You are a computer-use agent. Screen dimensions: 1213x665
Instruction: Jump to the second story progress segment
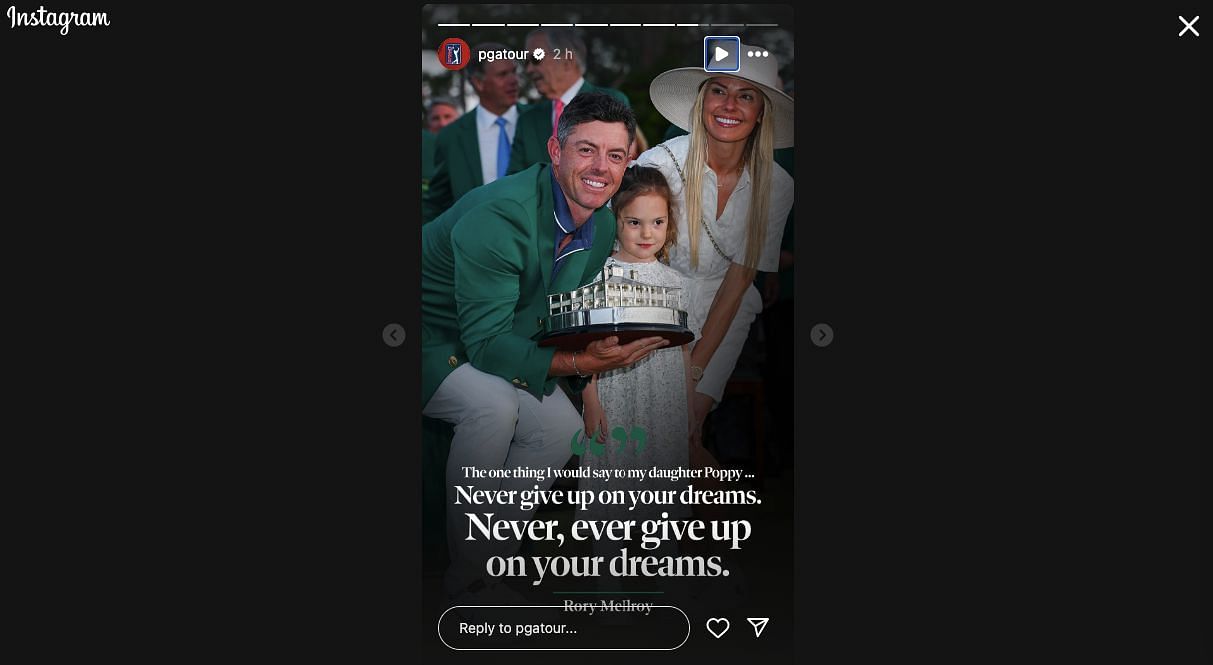[488, 25]
